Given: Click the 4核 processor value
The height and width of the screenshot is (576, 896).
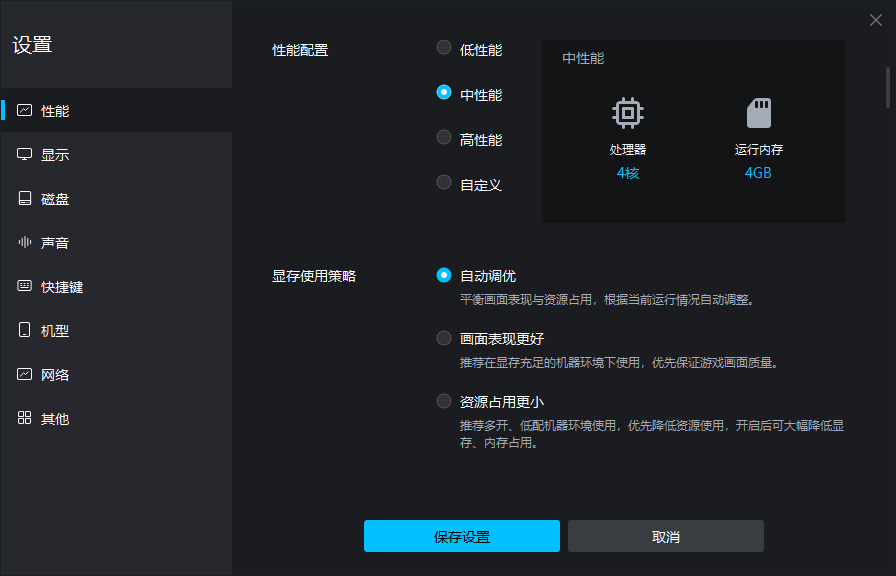Looking at the screenshot, I should [627, 173].
